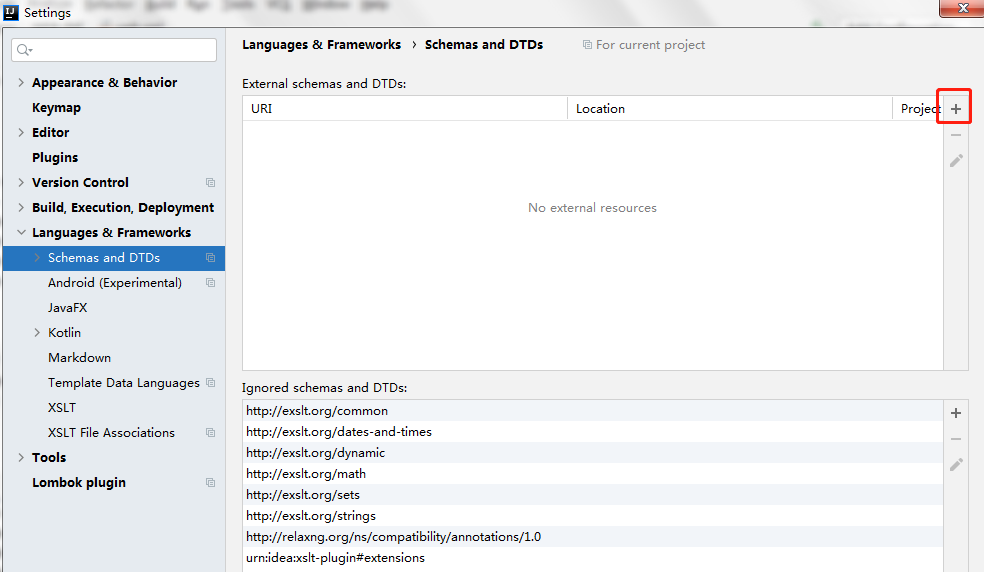Viewport: 984px width, 572px height.
Task: Select Android (Experimental) settings
Action: coord(115,283)
